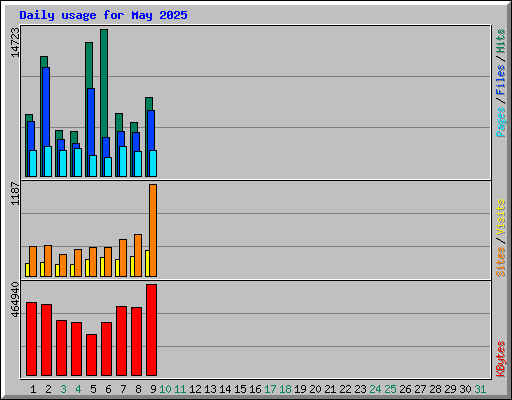The width and height of the screenshot is (512, 400).
Task: Click the KBytes legend label
Action: pyautogui.click(x=501, y=359)
